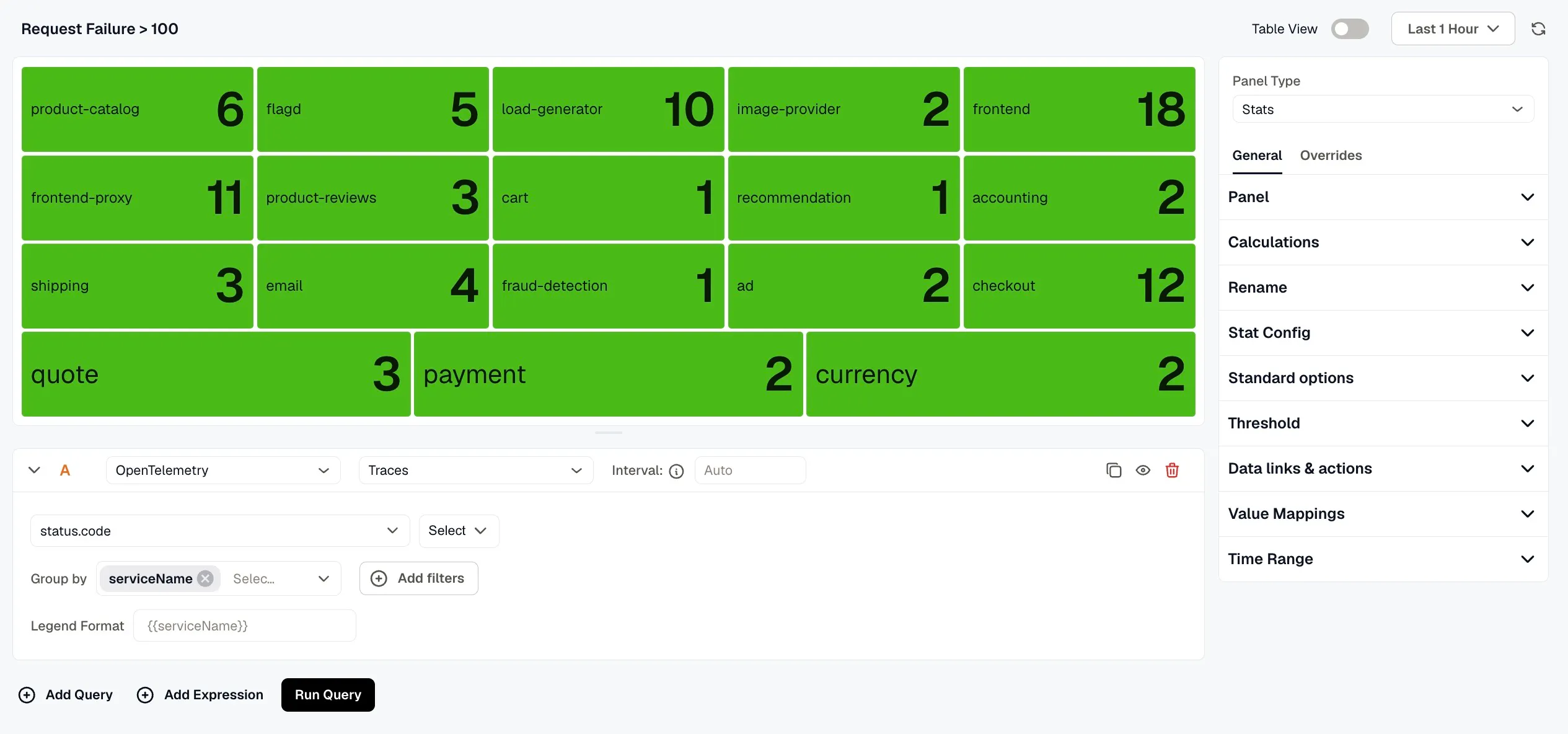Expand the Threshold section
This screenshot has width=1568, height=734.
(1383, 423)
